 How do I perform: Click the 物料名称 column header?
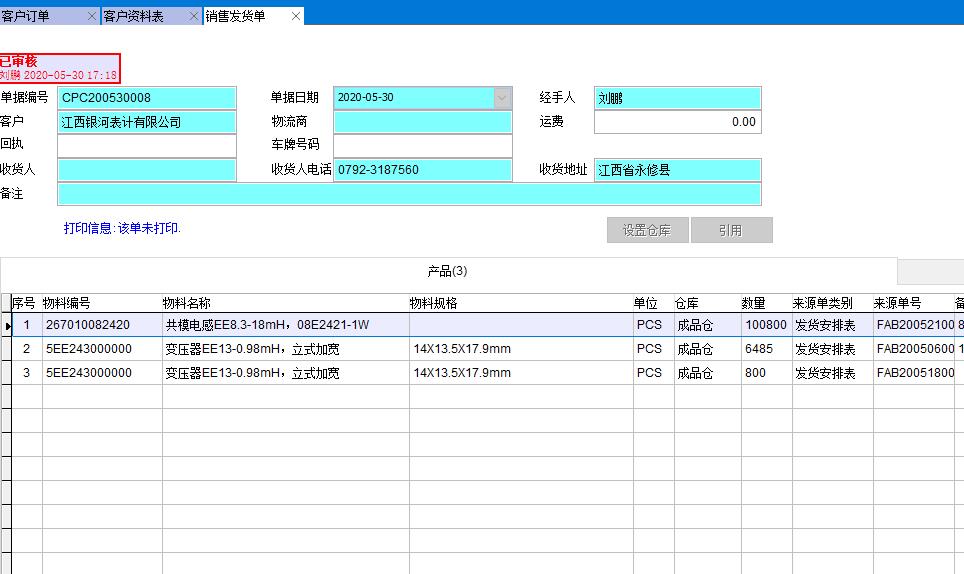(x=186, y=303)
